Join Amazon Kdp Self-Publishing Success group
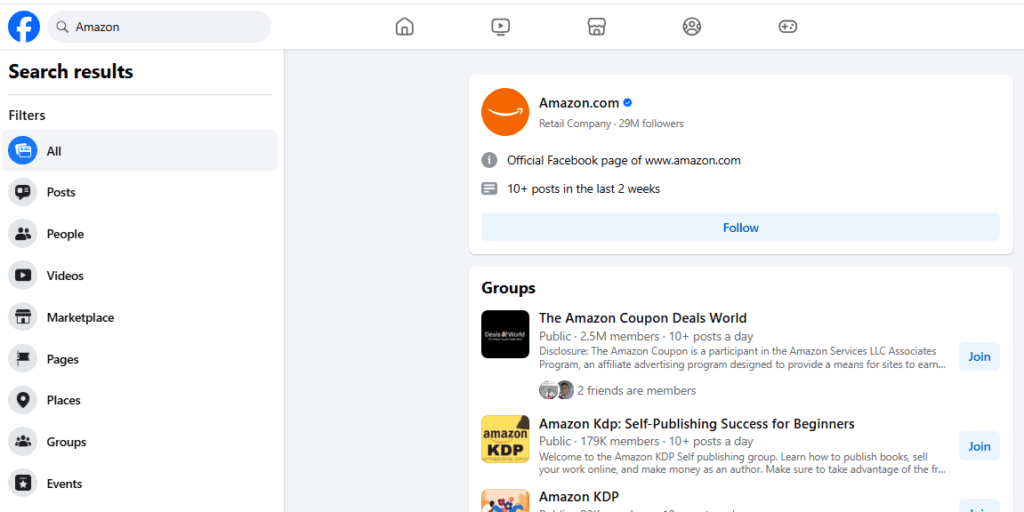This screenshot has height=512, width=1024. [x=979, y=446]
